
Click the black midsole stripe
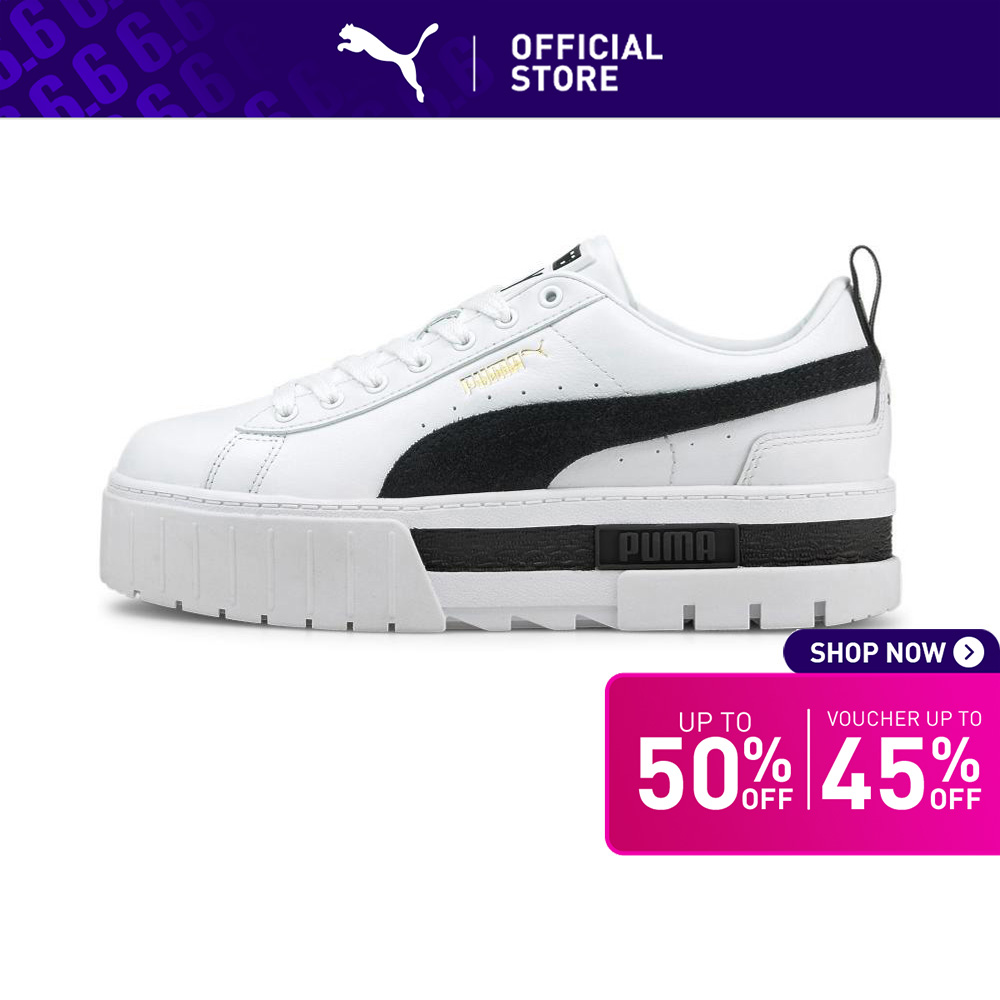click(651, 545)
